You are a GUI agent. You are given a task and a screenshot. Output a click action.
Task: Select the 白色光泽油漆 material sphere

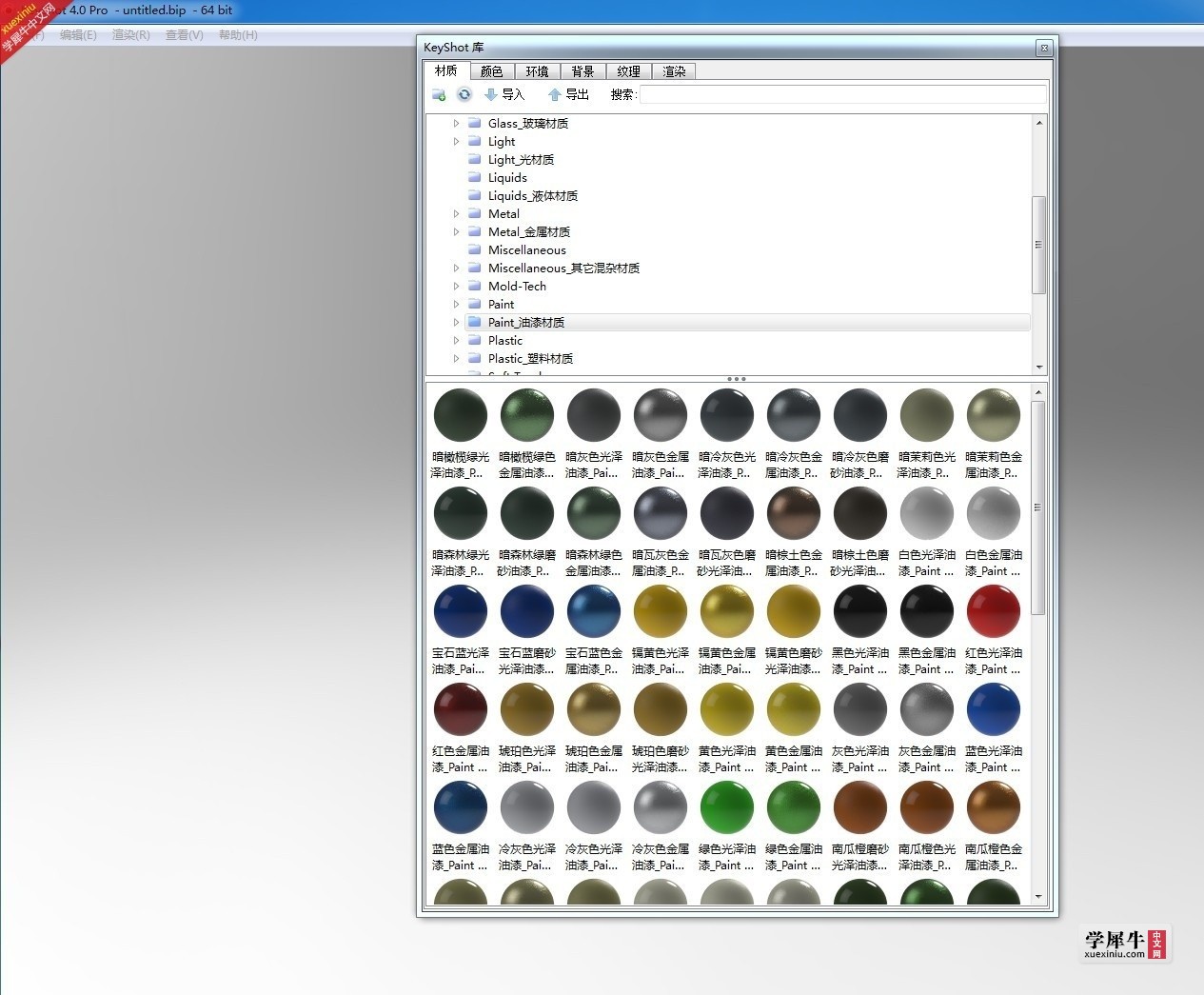click(927, 513)
